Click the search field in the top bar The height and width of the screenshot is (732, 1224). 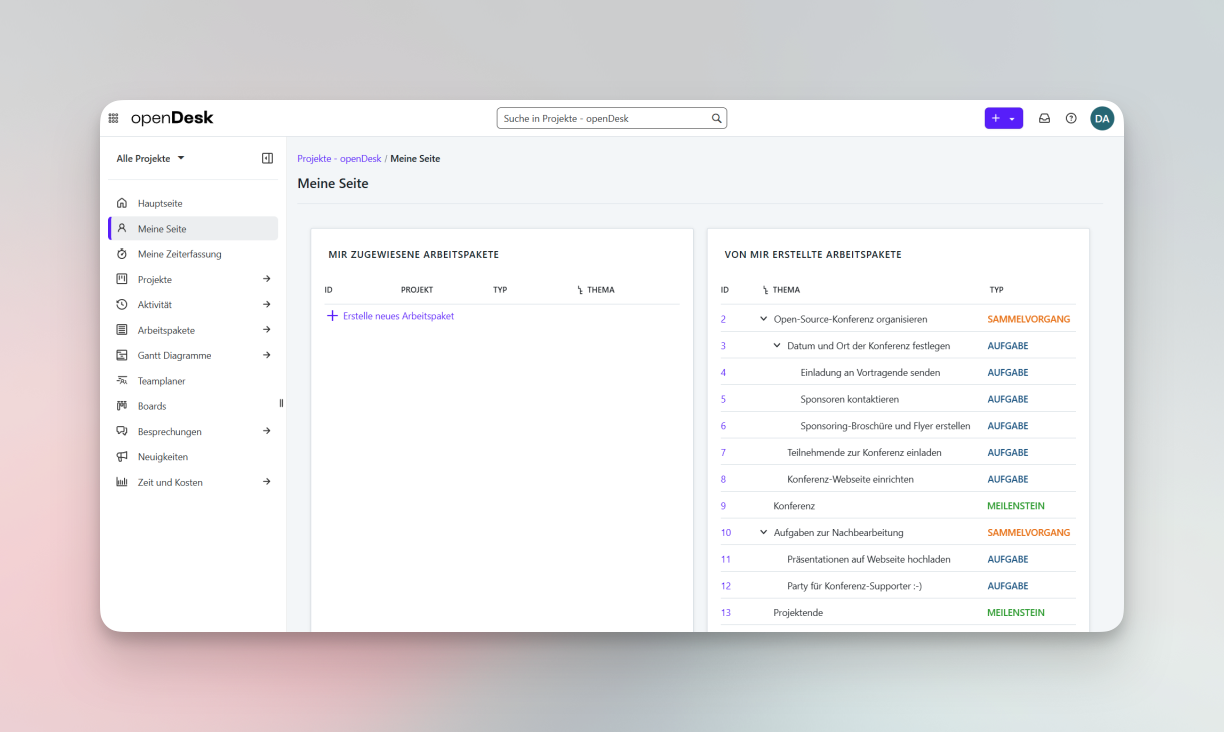pyautogui.click(x=611, y=118)
